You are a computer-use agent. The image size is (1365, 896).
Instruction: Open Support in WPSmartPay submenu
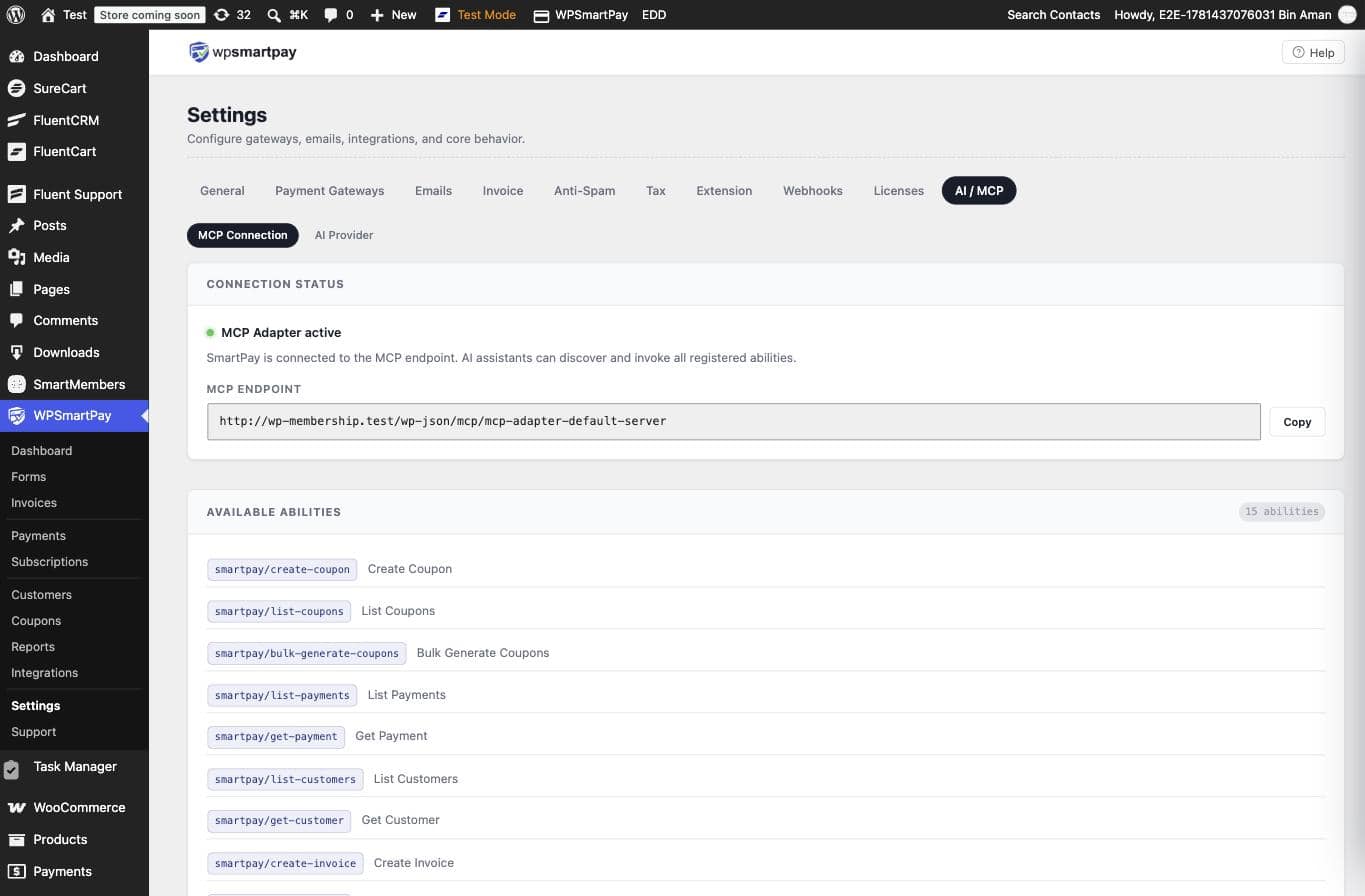33,732
